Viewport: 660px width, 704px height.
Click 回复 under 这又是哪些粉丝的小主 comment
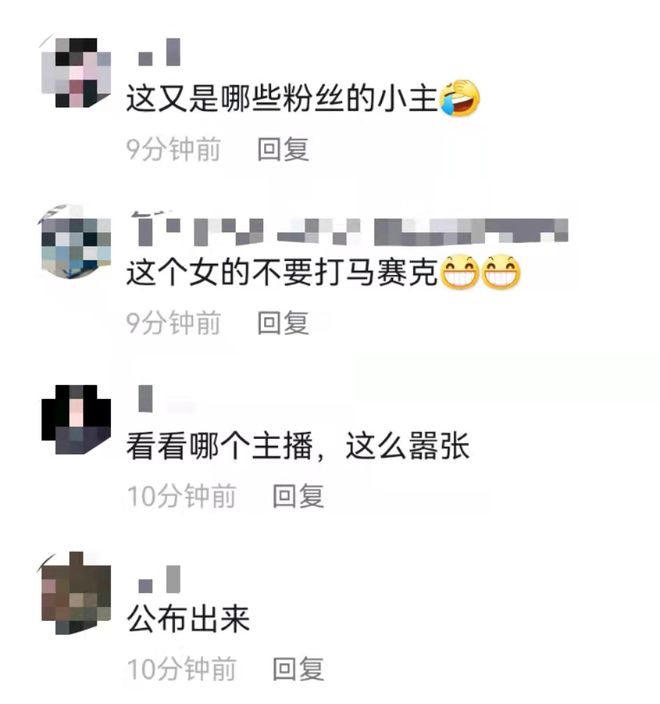point(283,149)
